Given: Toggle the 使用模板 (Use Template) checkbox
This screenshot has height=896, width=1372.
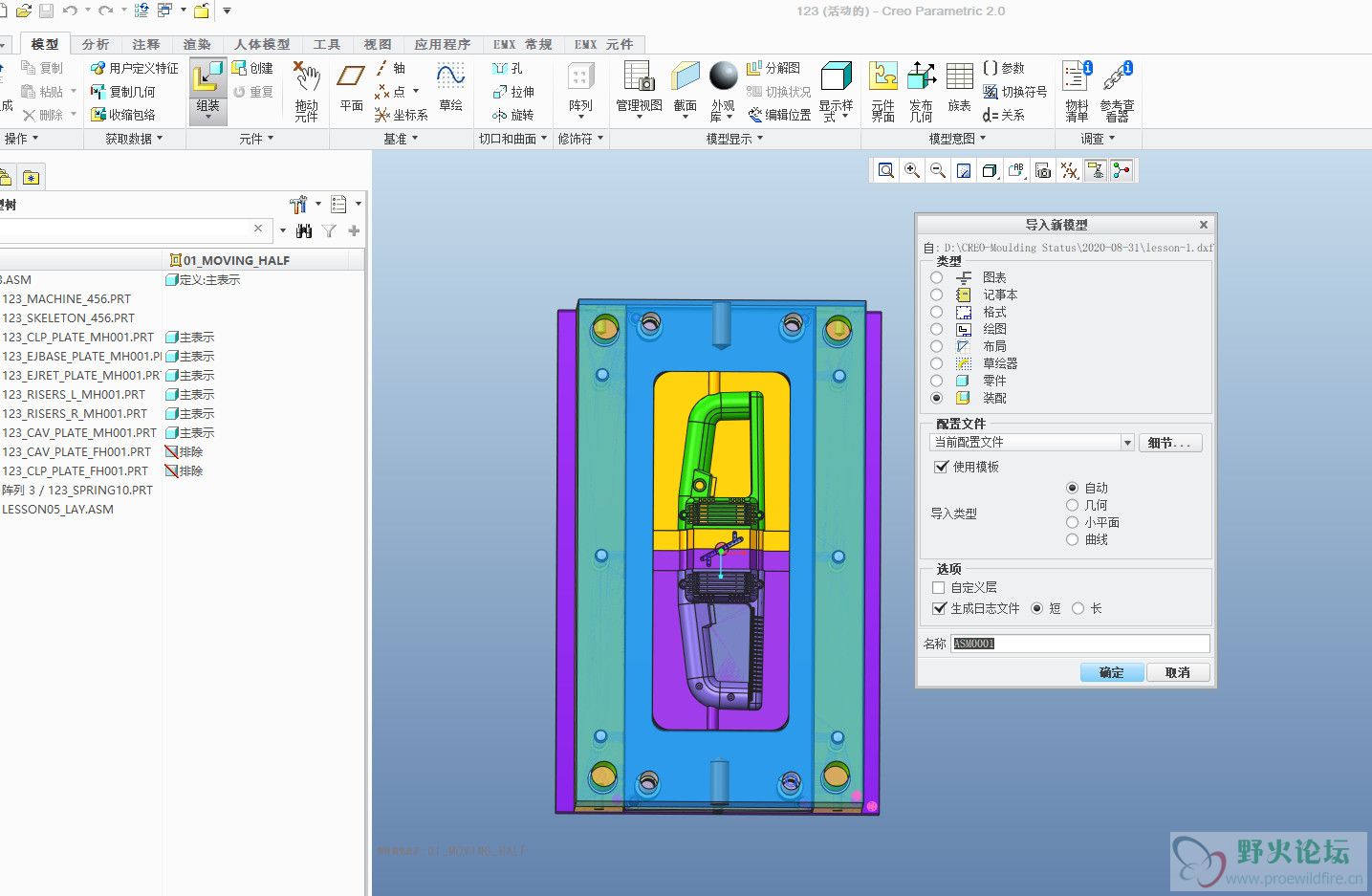Looking at the screenshot, I should coord(941,467).
